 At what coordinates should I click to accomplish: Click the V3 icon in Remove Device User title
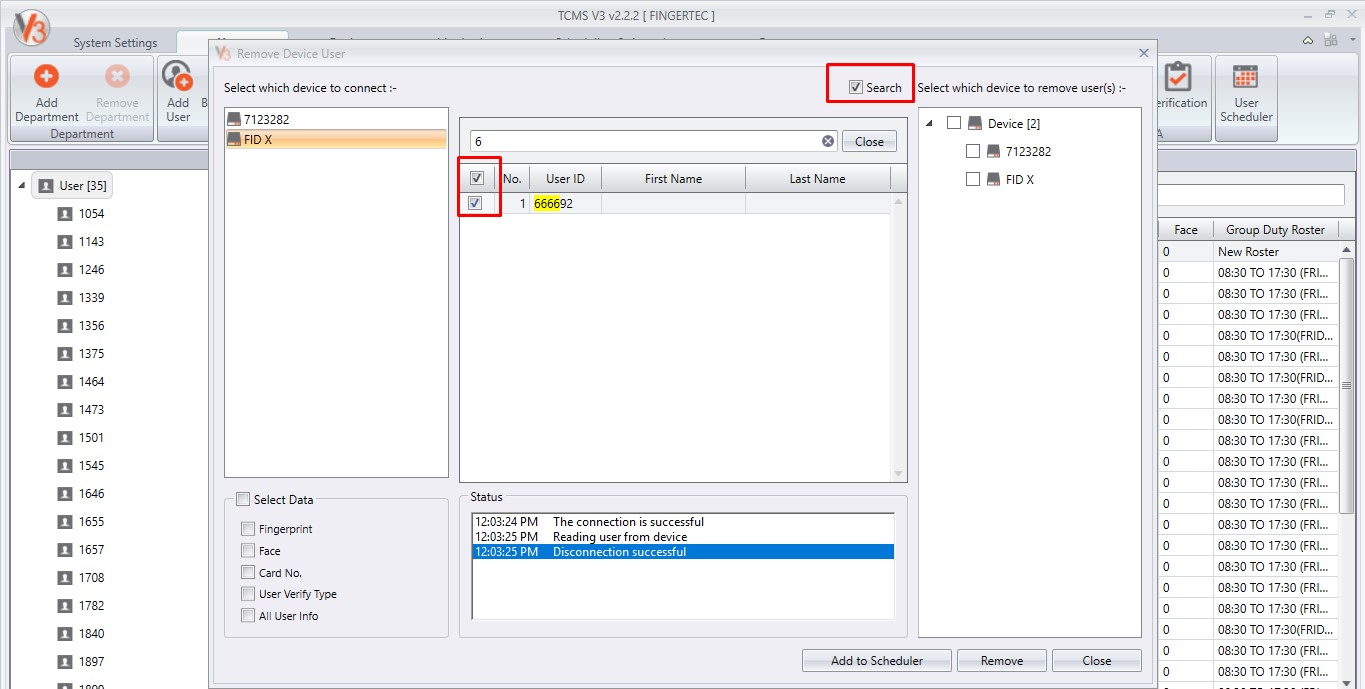(224, 53)
